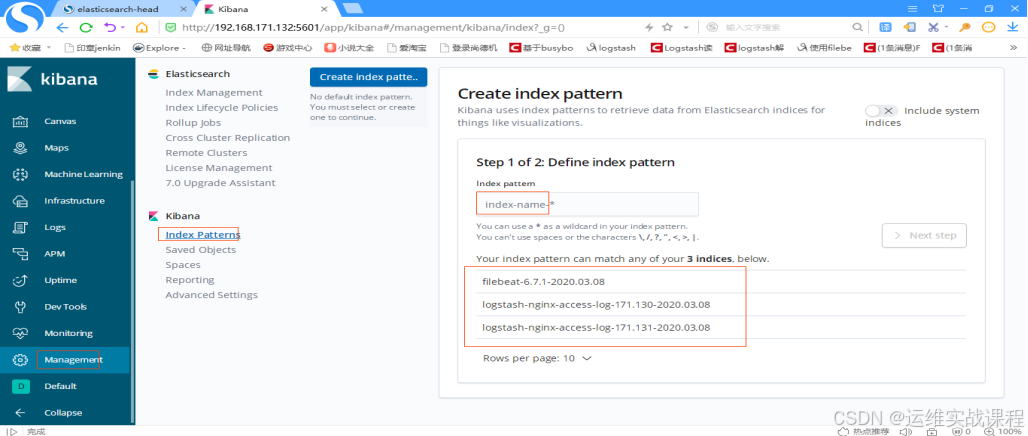Image resolution: width=1028 pixels, height=436 pixels.
Task: Open Cross Cluster Replication
Action: point(227,138)
